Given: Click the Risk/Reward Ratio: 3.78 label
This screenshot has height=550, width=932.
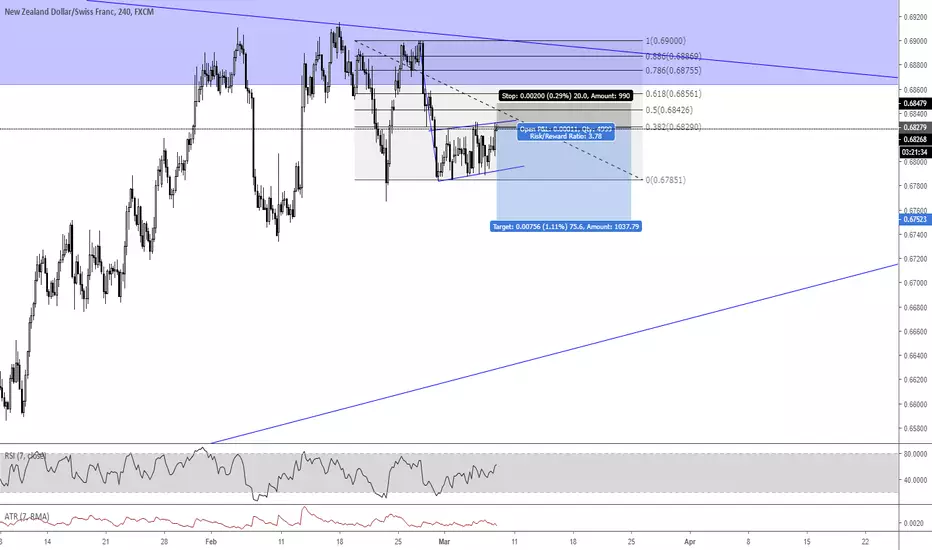Looking at the screenshot, I should coord(566,136).
